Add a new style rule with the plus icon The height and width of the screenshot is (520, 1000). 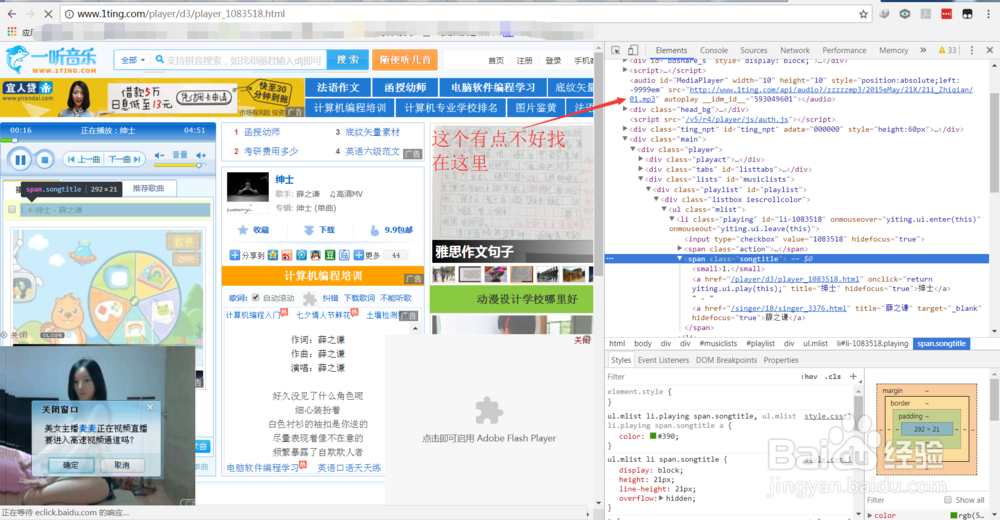[853, 376]
